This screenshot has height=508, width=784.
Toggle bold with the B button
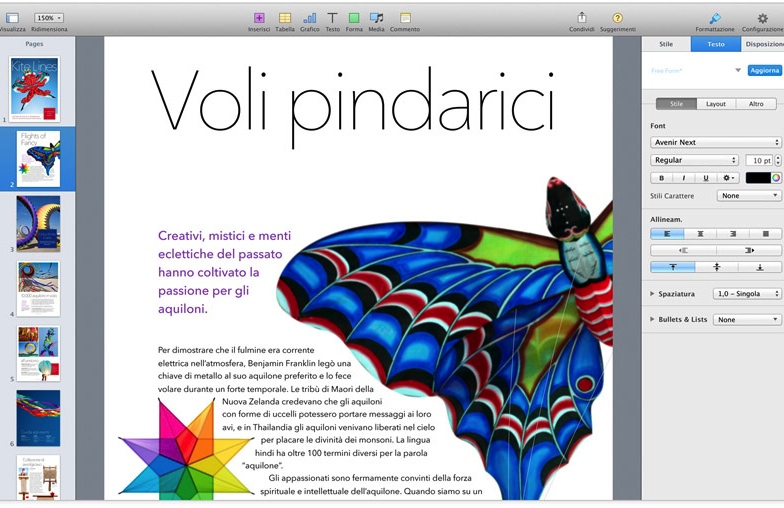pos(662,178)
